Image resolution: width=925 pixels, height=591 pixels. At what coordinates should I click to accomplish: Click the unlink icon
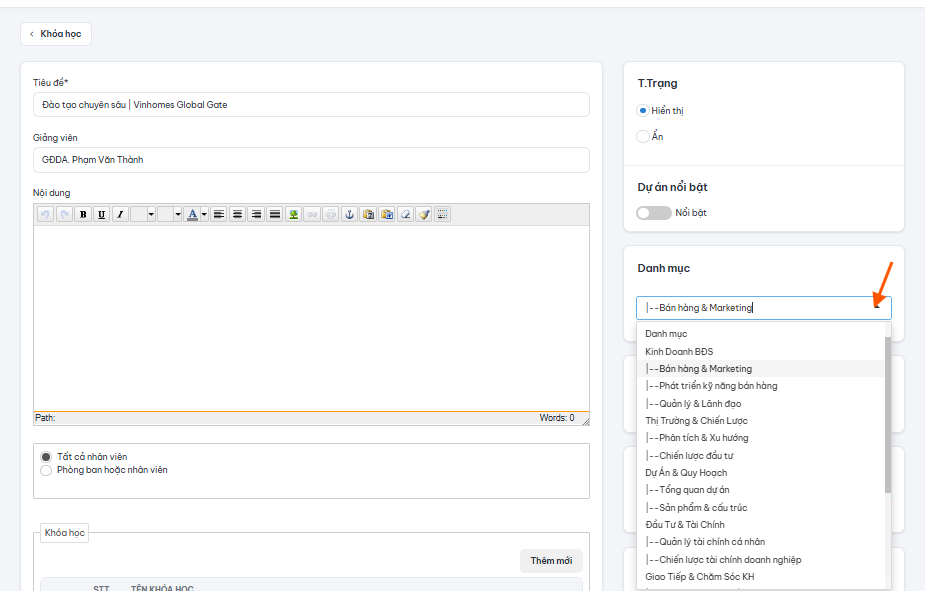pos(331,214)
